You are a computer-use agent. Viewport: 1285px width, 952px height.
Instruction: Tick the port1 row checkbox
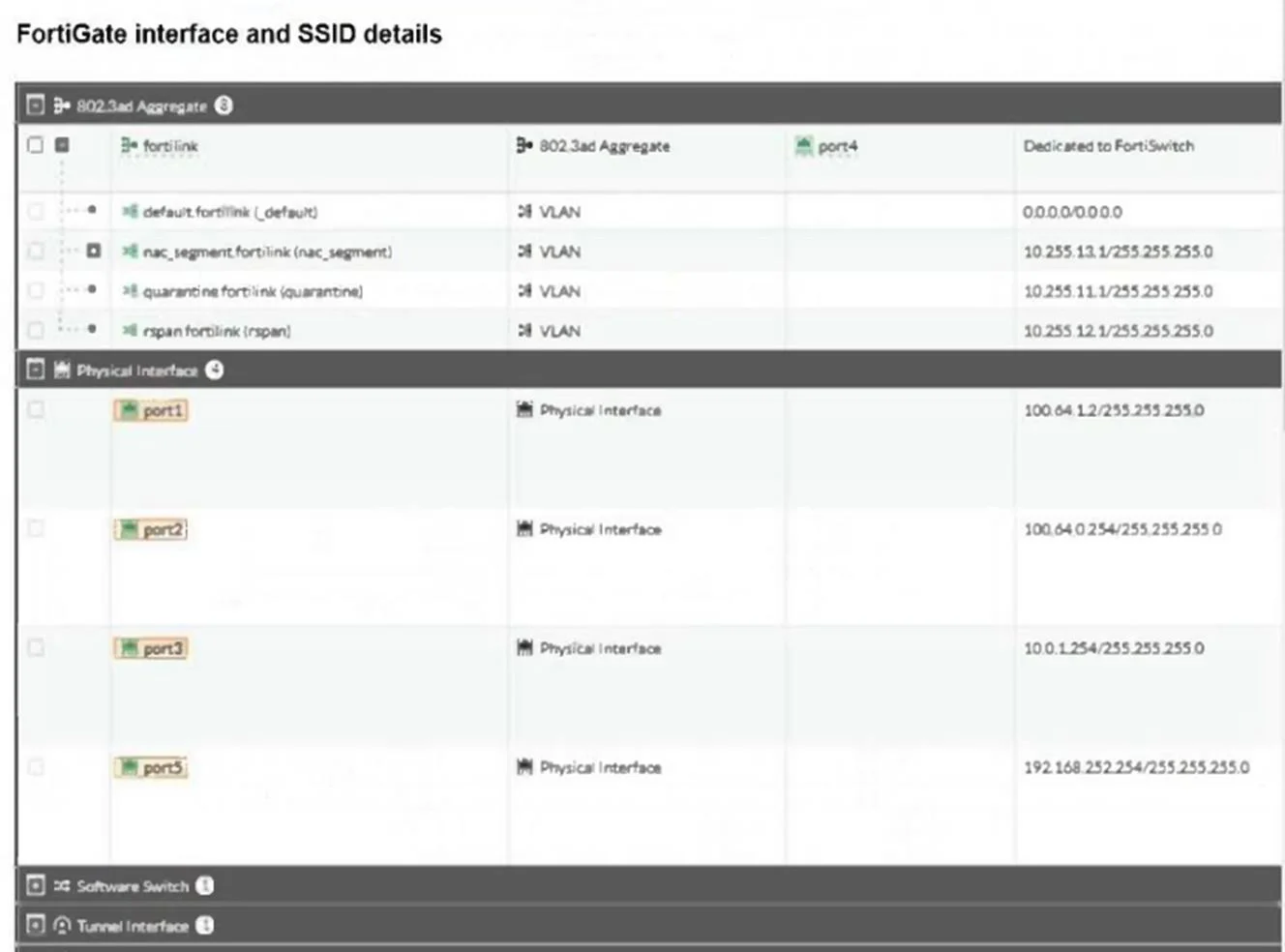(x=36, y=409)
